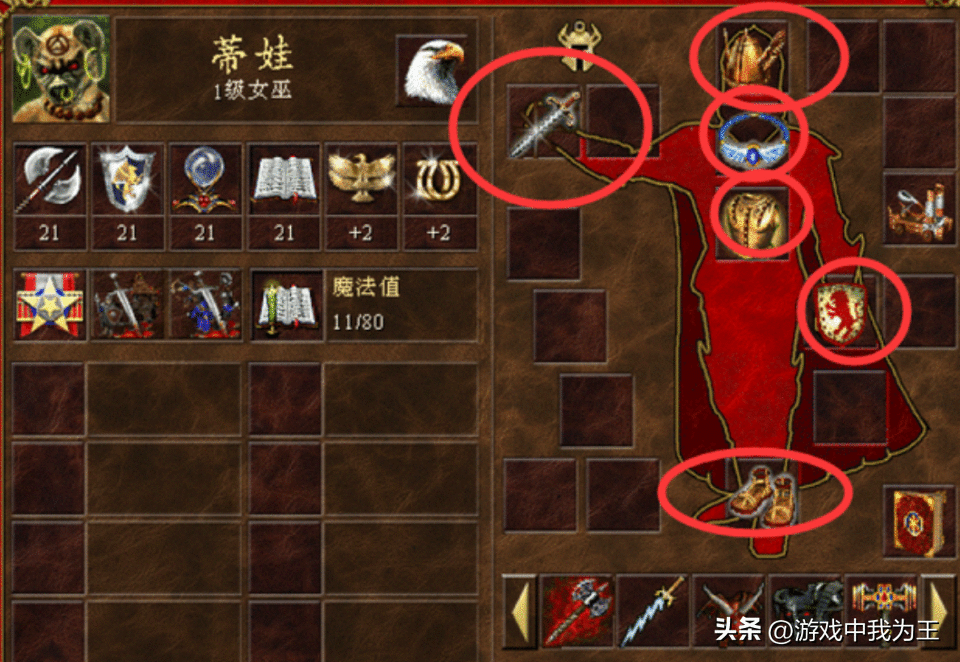
Task: Click the star experience medal icon
Action: [x=50, y=305]
